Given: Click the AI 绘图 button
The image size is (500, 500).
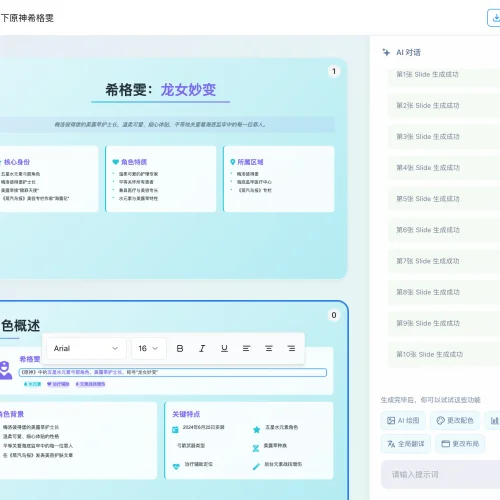Looking at the screenshot, I should (403, 421).
